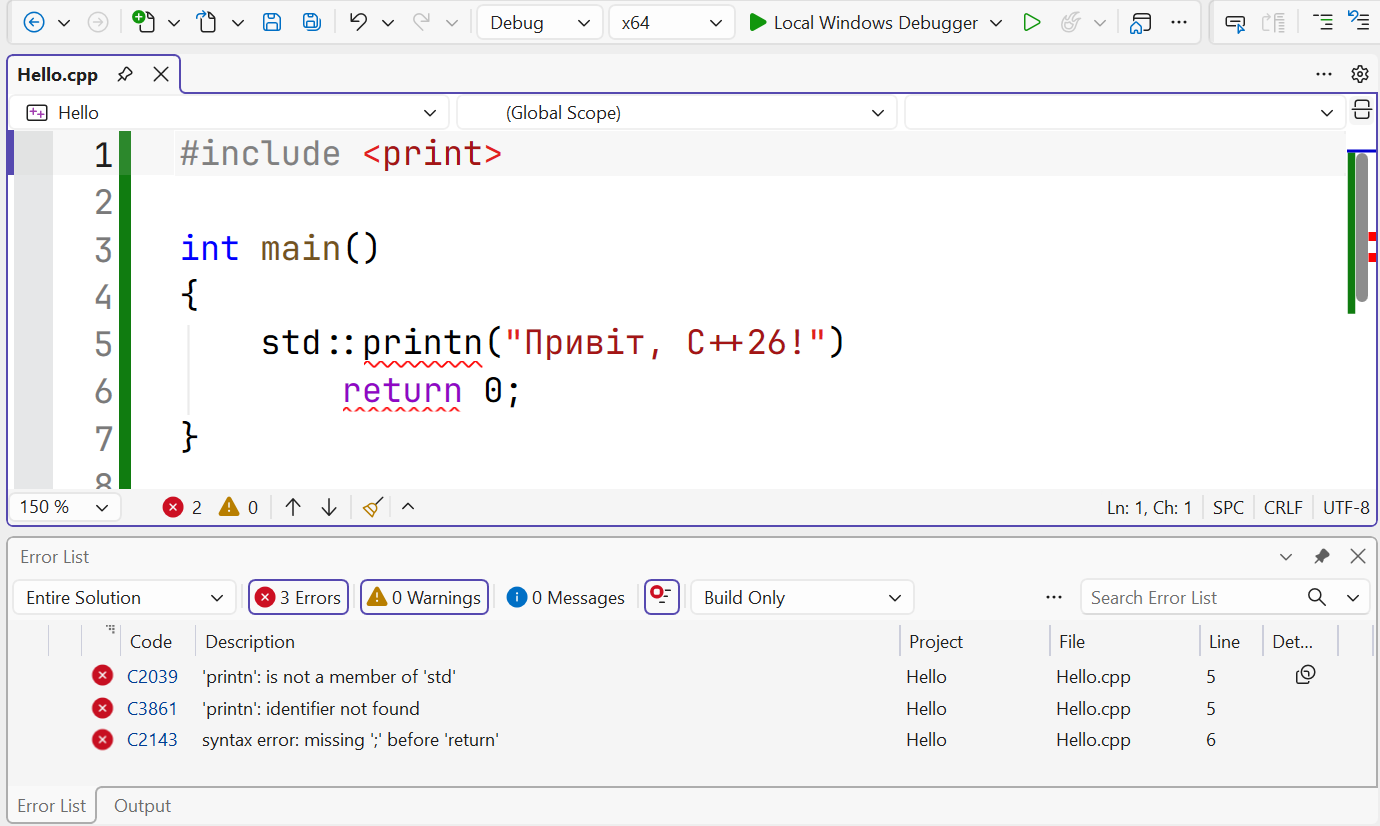1380x826 pixels.
Task: Open the Hello project navigation dropdown
Action: (231, 113)
